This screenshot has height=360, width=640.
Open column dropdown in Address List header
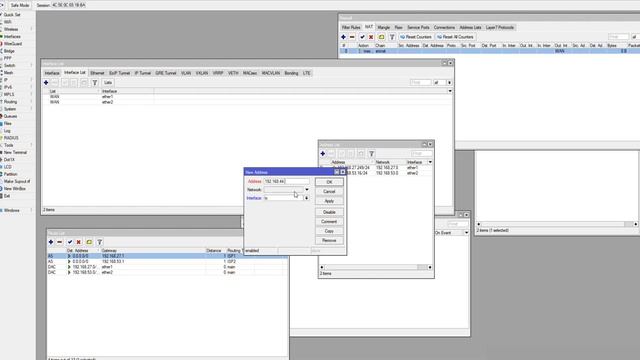[430, 162]
